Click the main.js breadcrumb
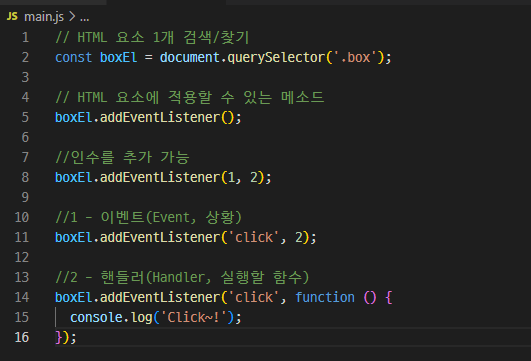Screen dimensions: 531x361 44,17
